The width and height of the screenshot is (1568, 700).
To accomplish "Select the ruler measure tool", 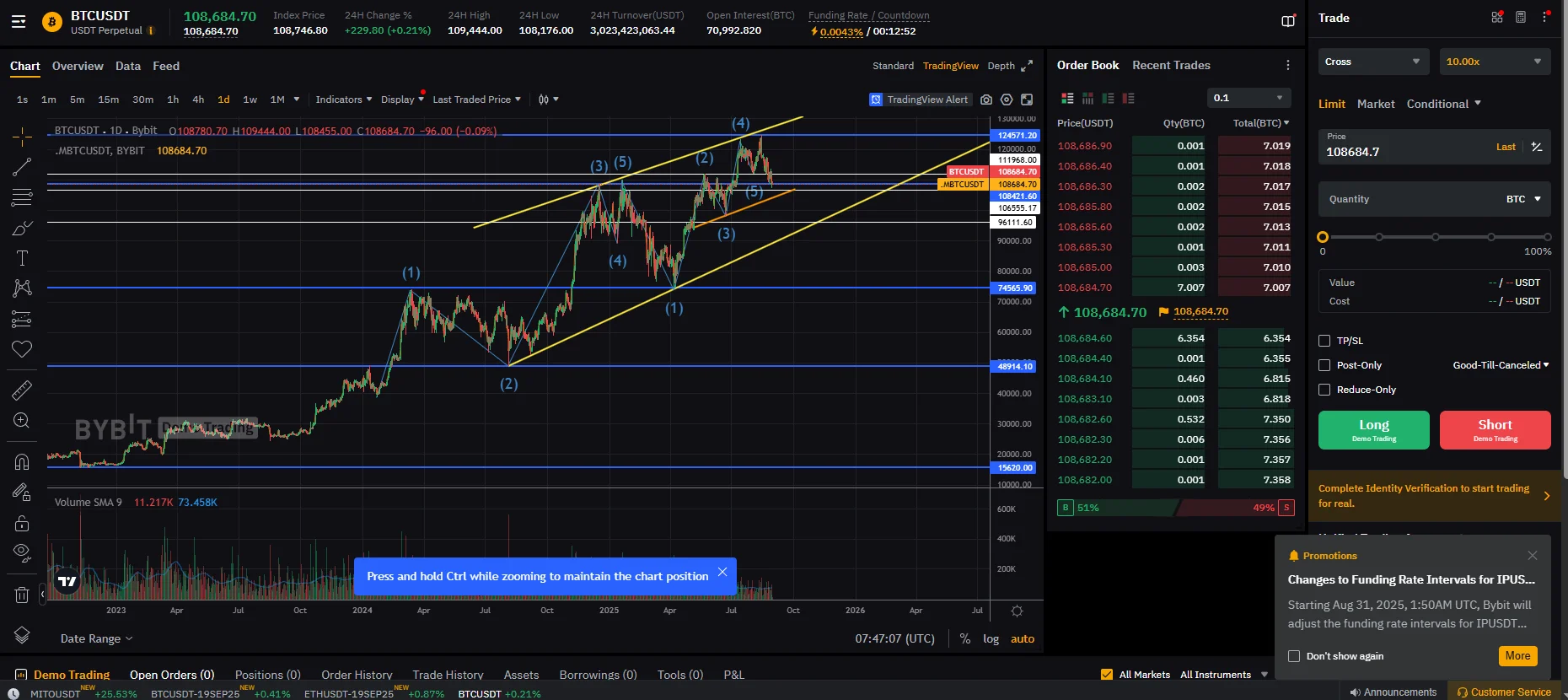I will pyautogui.click(x=22, y=390).
